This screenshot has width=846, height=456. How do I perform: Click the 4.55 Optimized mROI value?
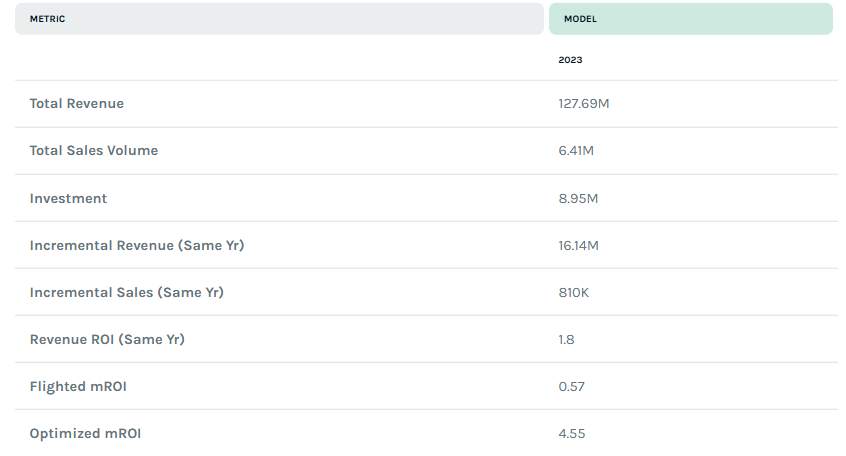pos(572,433)
